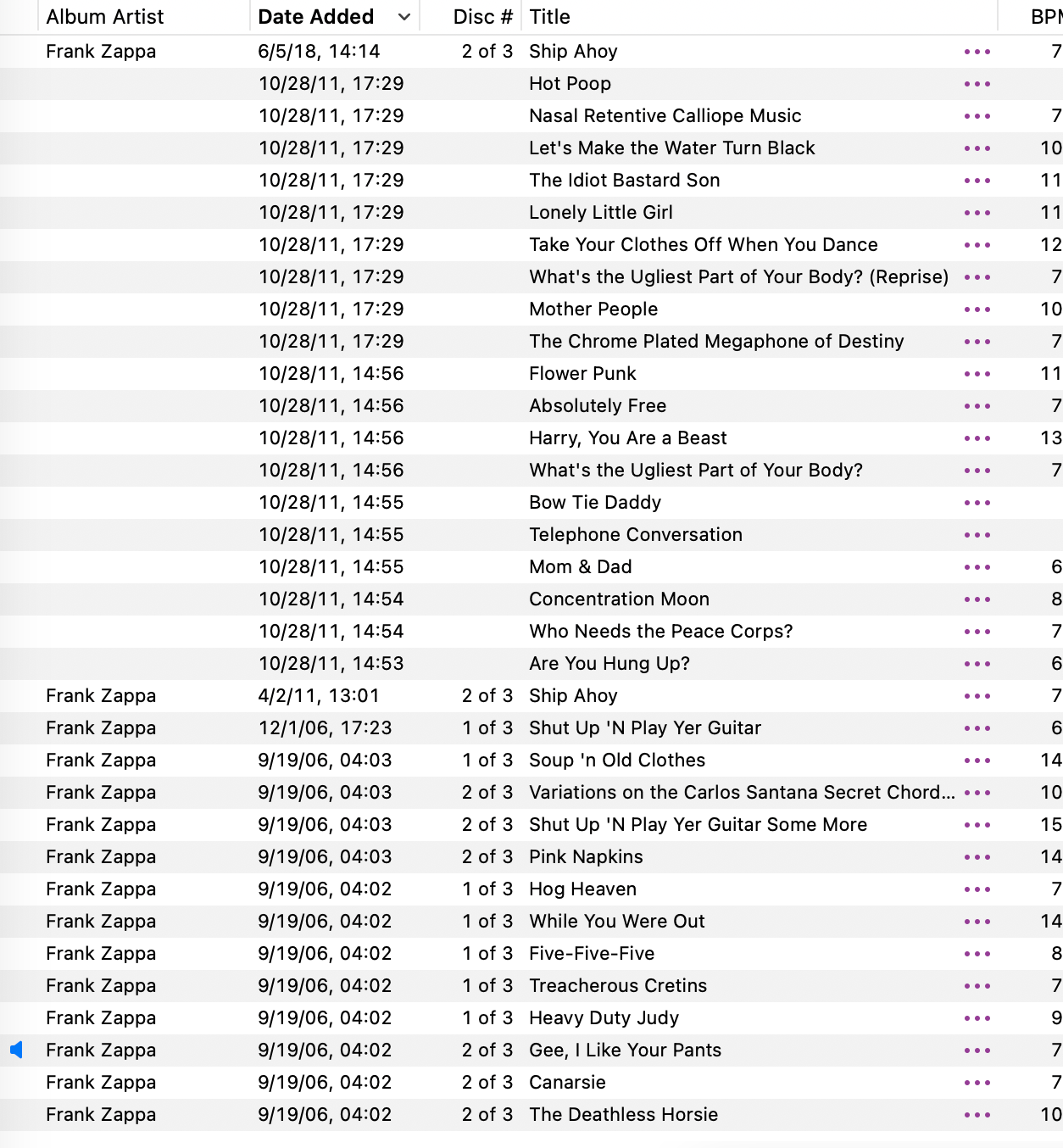
Task: Open more options for Soup 'n Old Clothes
Action: (x=977, y=761)
